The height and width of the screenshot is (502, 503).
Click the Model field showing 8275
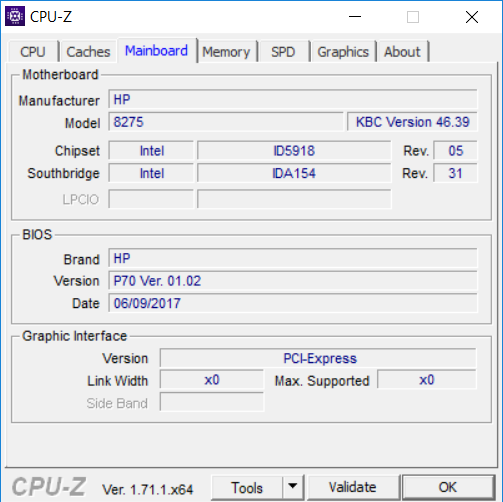[226, 122]
